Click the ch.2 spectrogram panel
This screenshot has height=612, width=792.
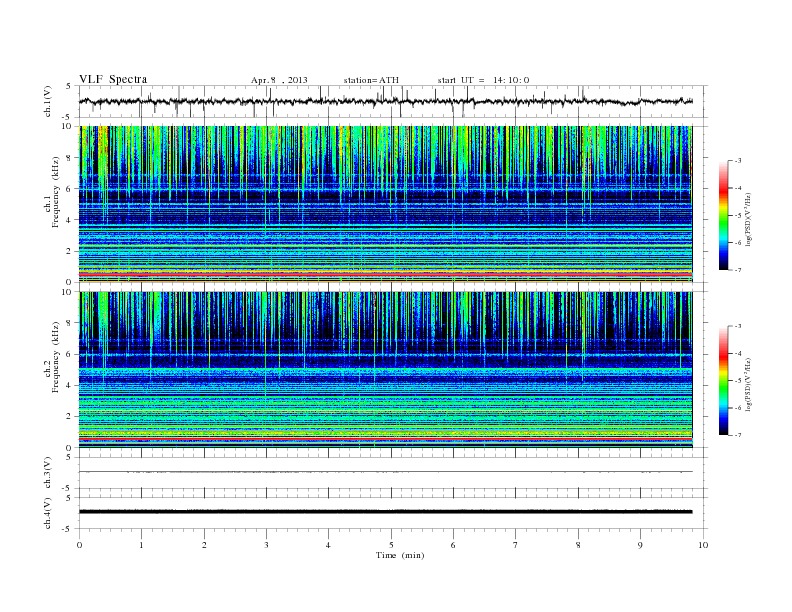click(386, 370)
